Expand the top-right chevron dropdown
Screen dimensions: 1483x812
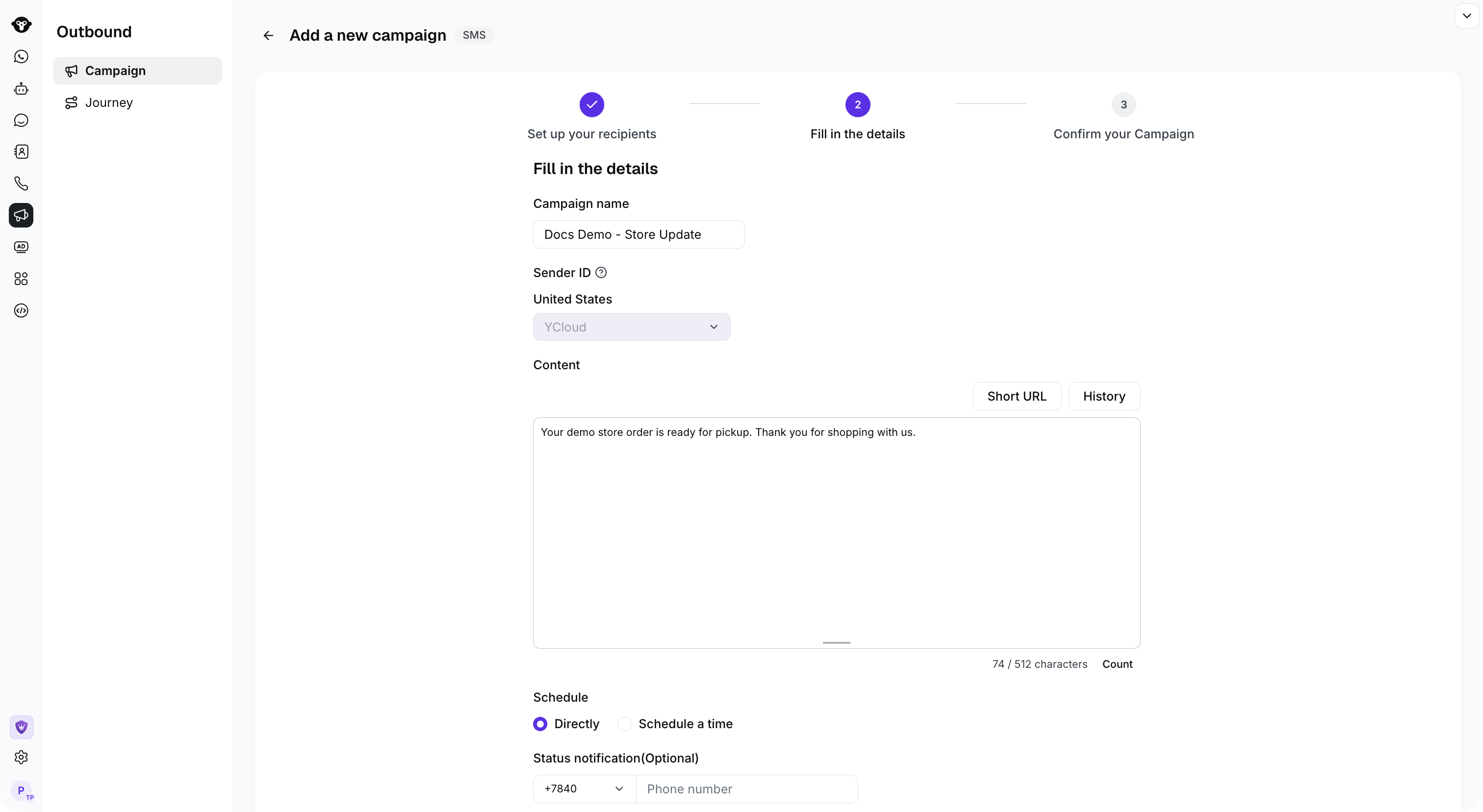[1467, 16]
